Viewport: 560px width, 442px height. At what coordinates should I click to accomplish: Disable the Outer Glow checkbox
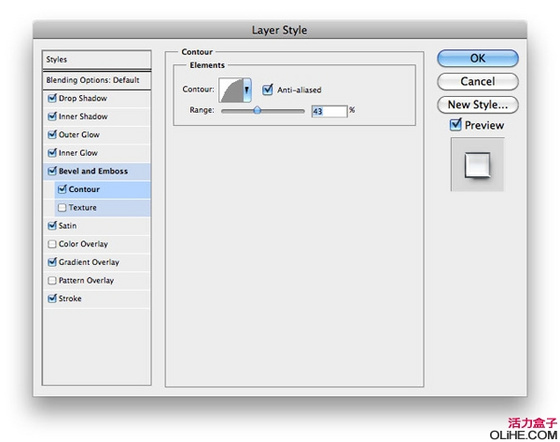coord(52,134)
